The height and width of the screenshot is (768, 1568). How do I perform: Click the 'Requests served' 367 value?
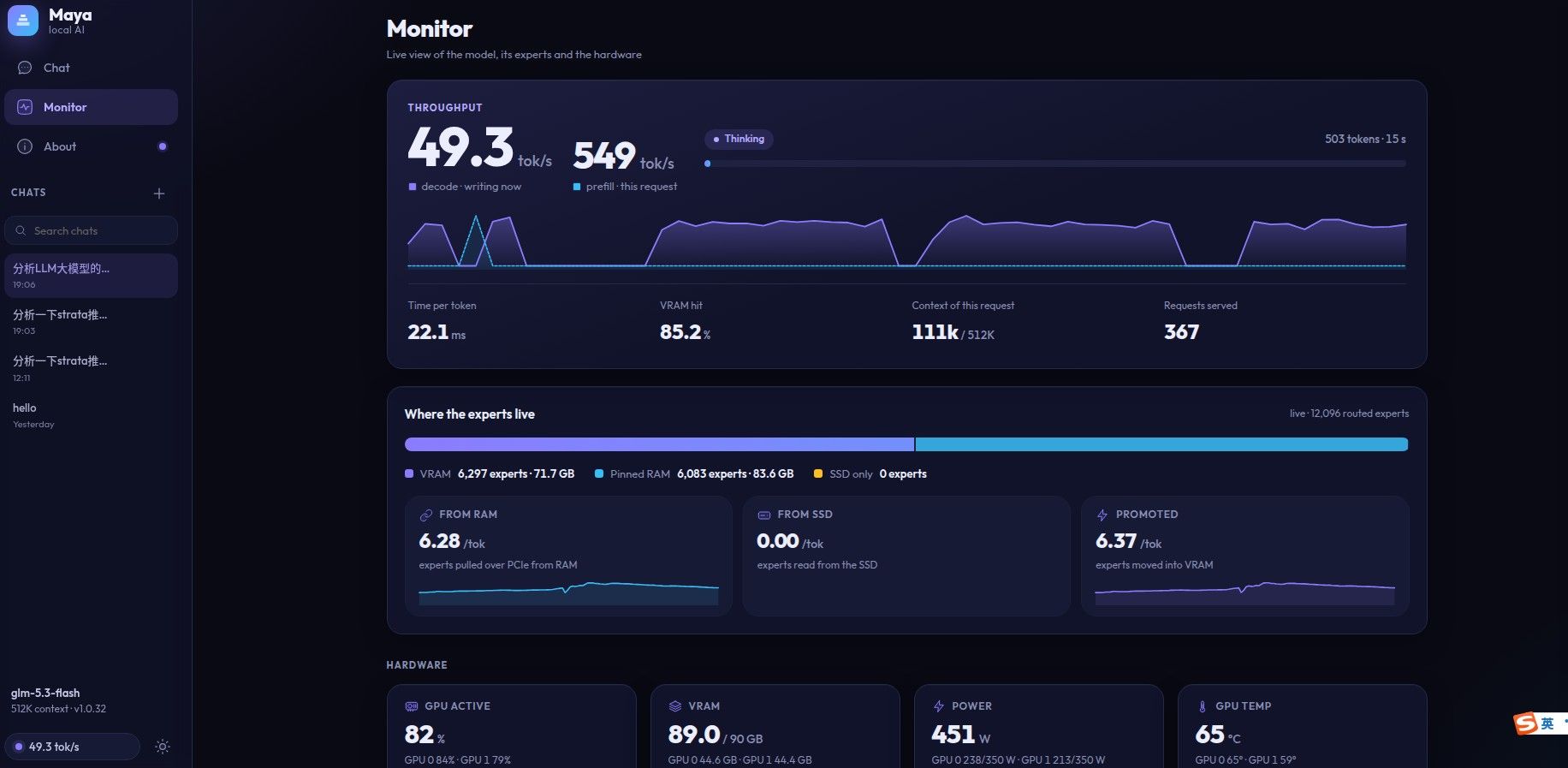click(1181, 332)
